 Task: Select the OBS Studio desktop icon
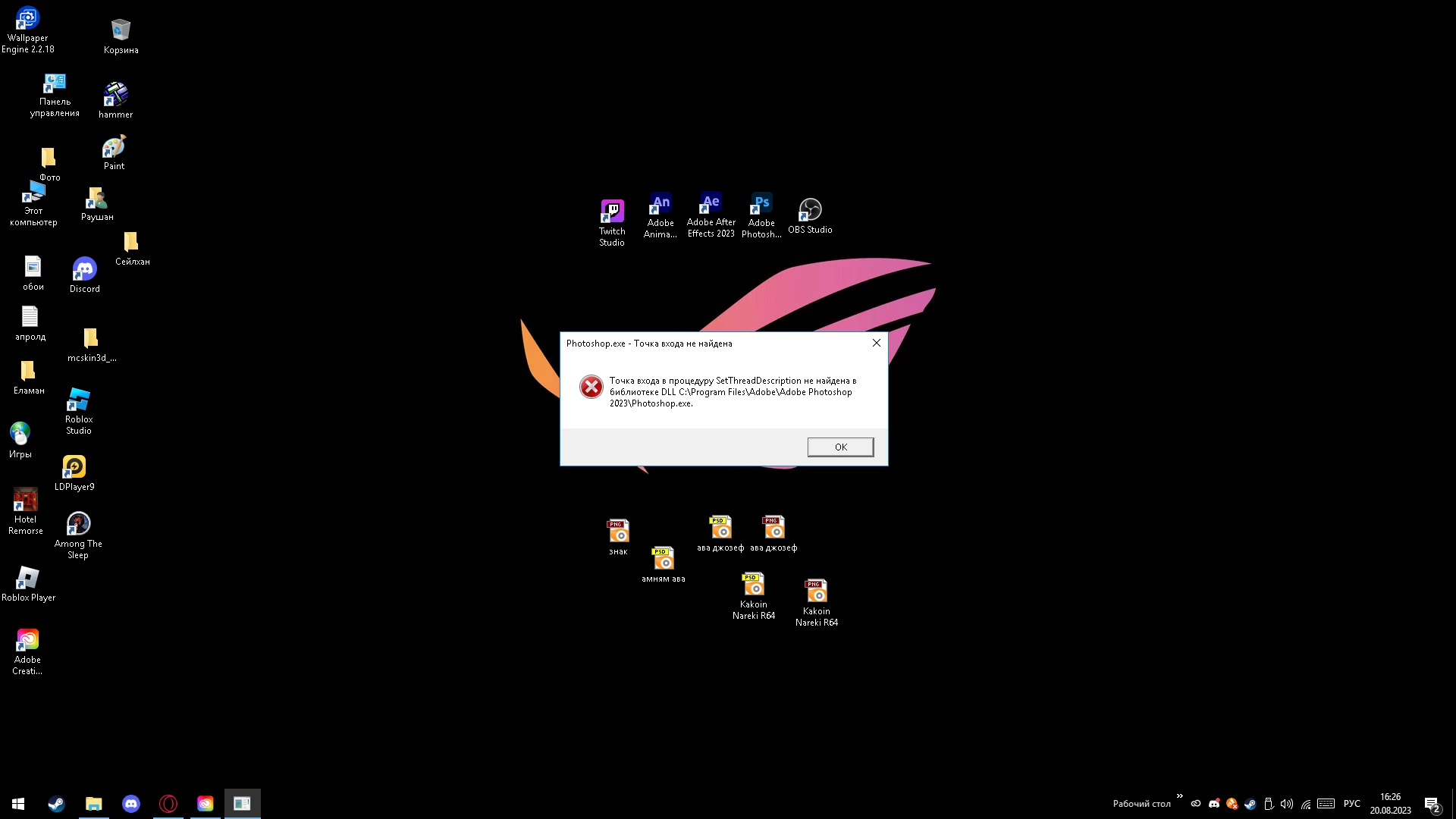coord(810,215)
